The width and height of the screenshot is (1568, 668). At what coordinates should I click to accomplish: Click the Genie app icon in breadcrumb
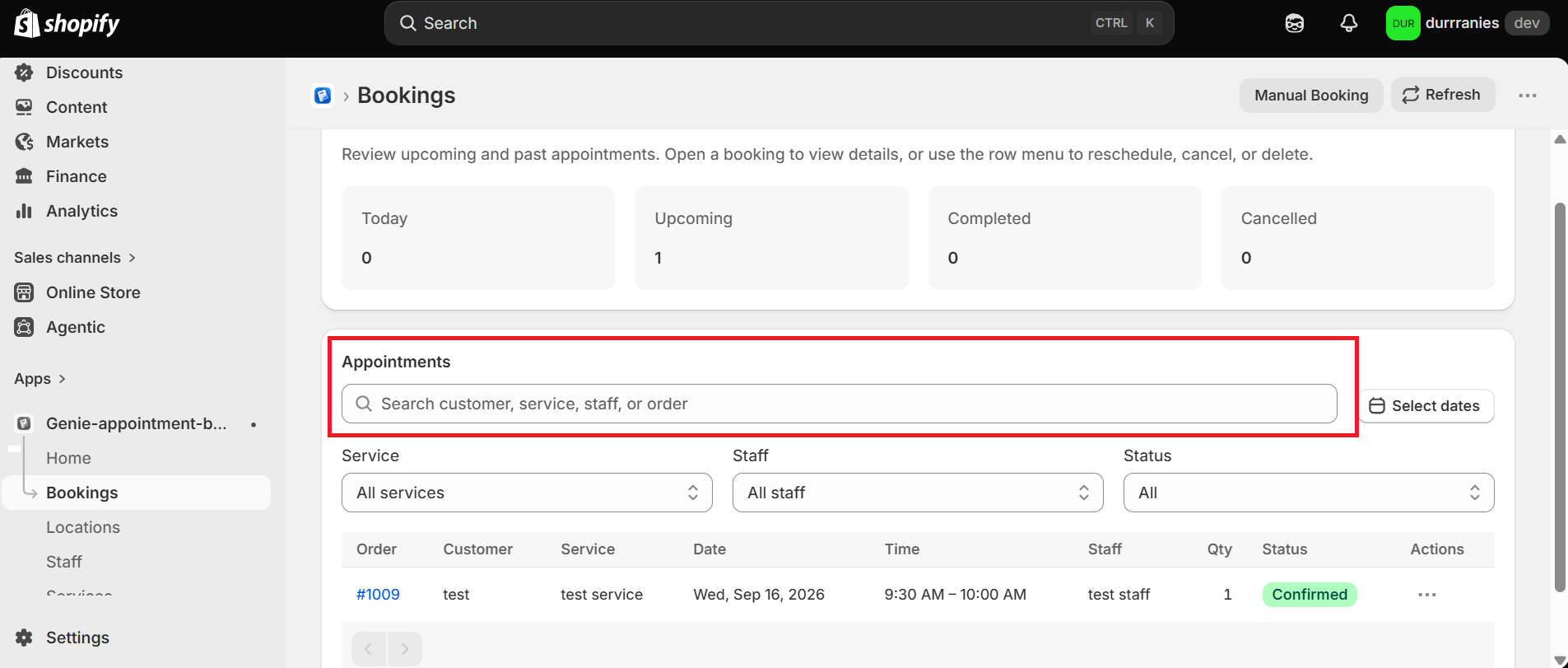tap(323, 96)
